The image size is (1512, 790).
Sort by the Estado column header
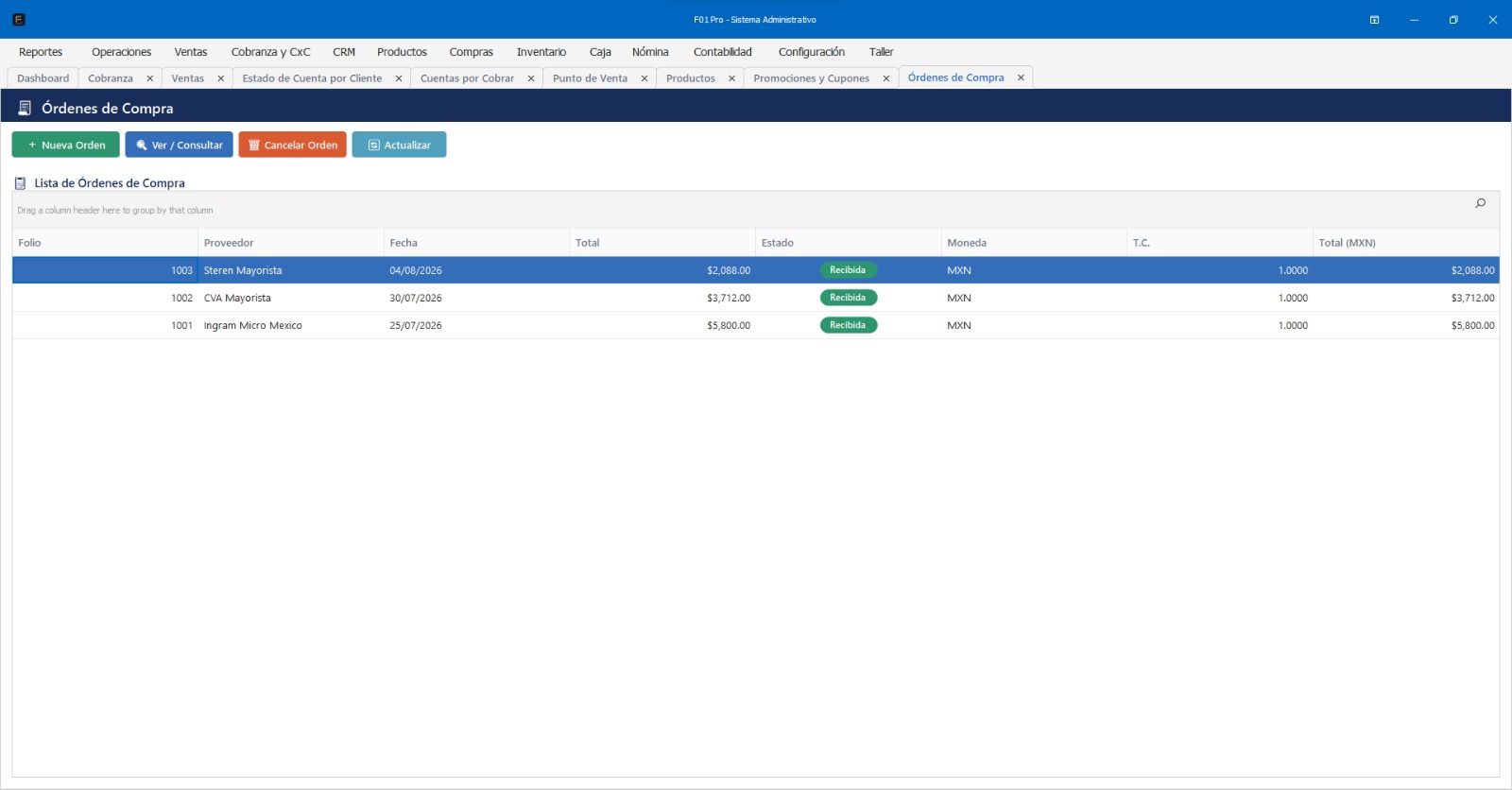click(849, 243)
